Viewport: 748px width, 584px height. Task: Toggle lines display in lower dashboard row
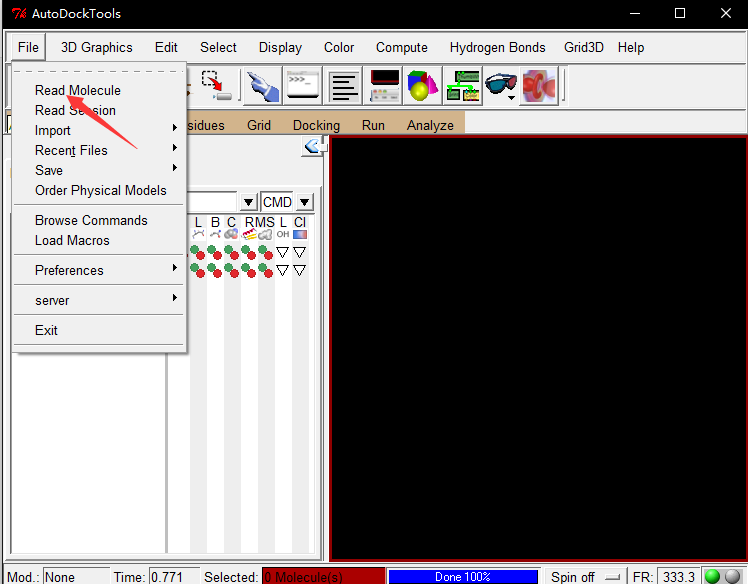pos(197,271)
